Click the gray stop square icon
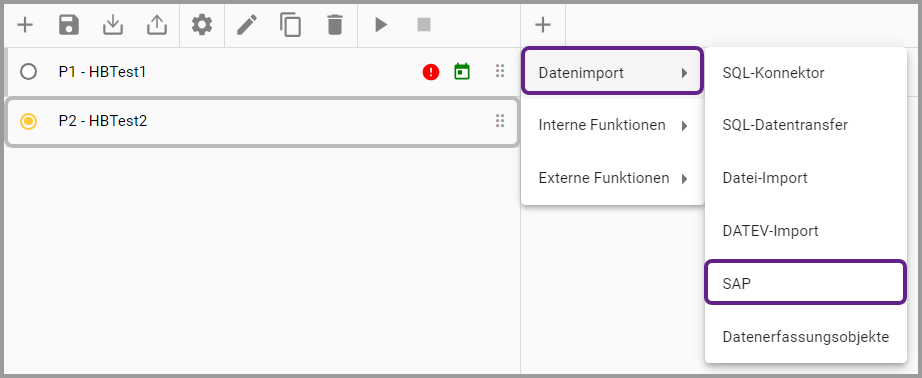This screenshot has height=378, width=922. coord(424,25)
